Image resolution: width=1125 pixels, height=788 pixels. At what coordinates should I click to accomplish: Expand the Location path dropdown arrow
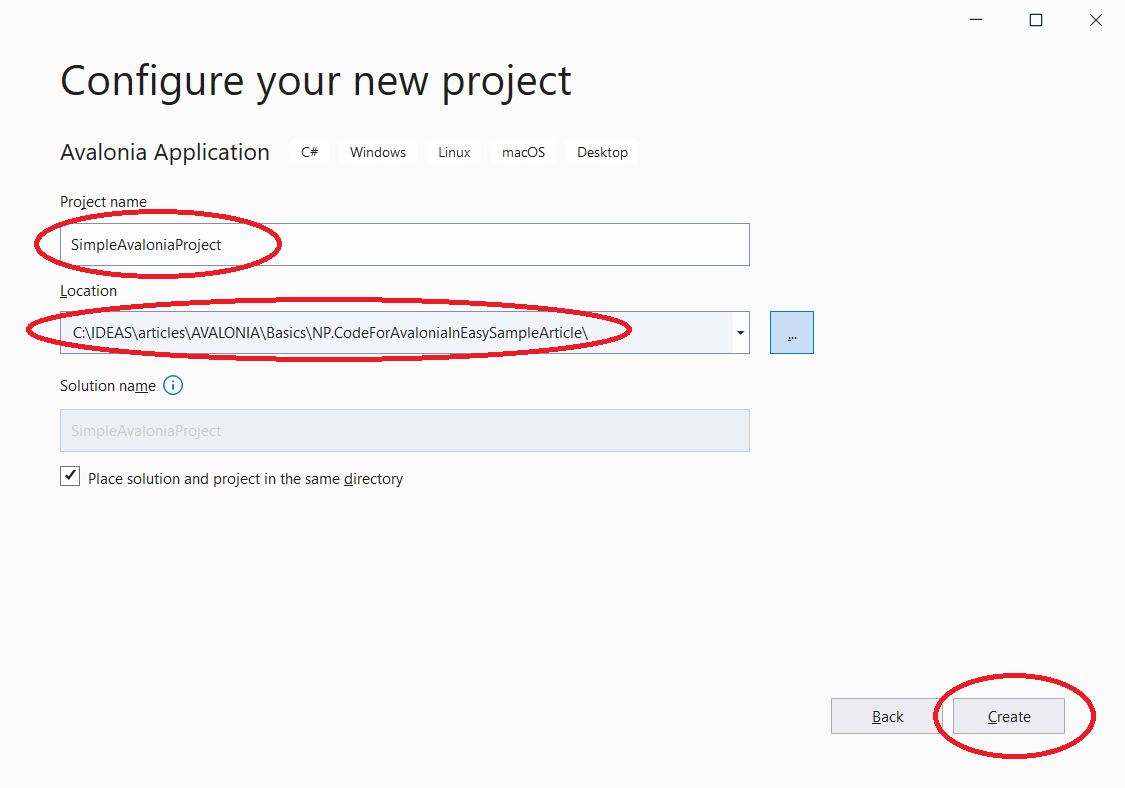(x=740, y=332)
